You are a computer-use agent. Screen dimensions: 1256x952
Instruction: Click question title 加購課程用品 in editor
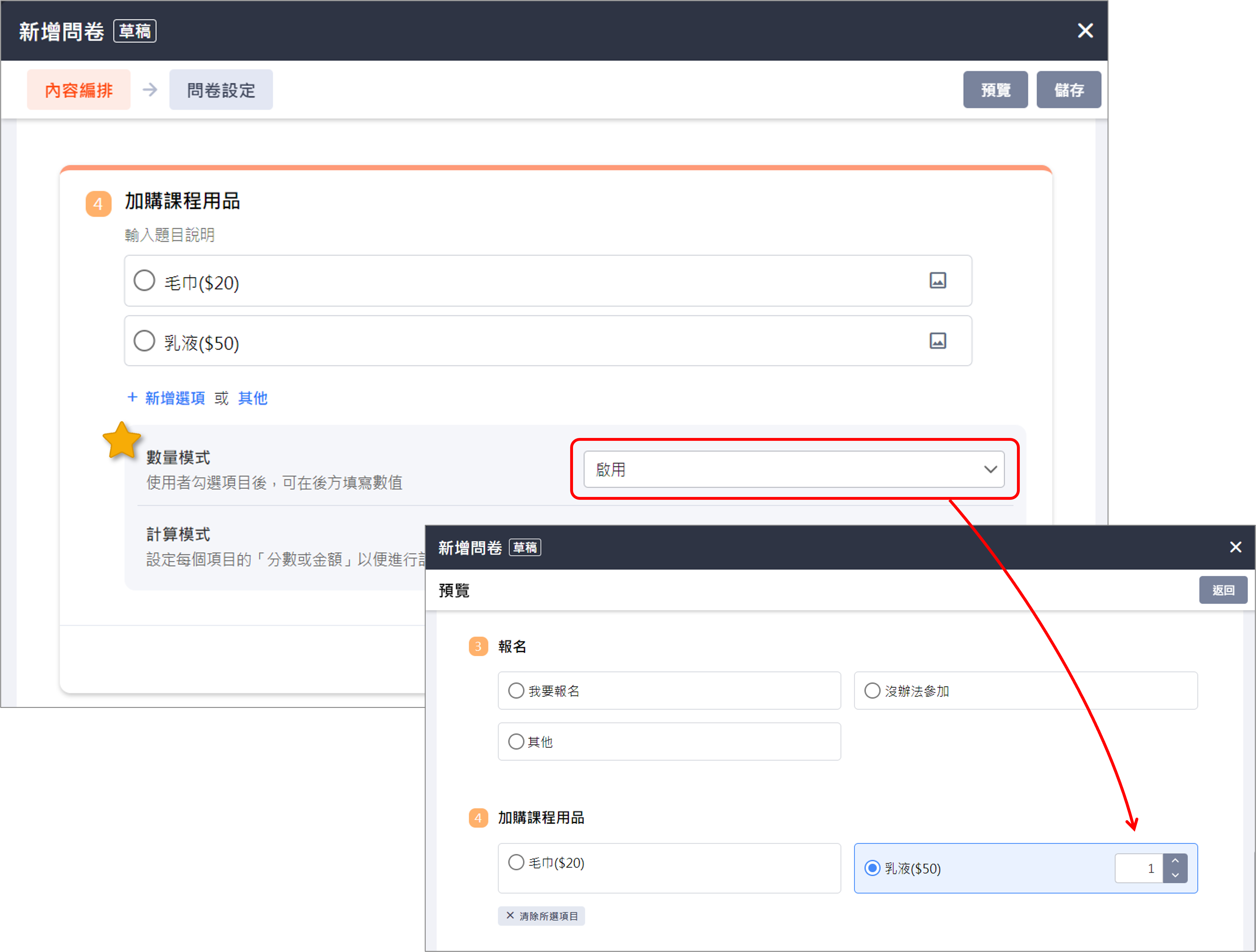(x=182, y=201)
